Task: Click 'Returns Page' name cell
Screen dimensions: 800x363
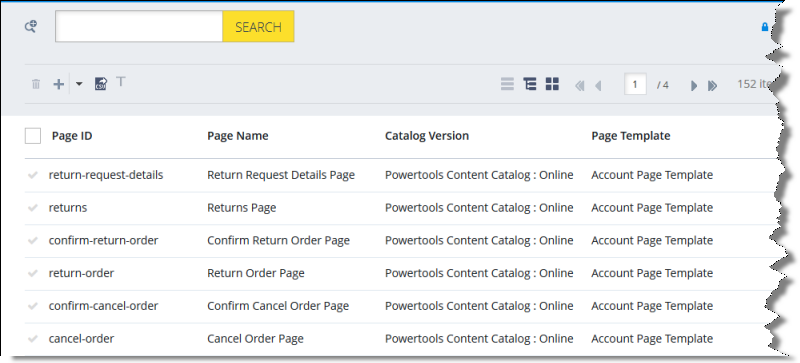Action: [x=241, y=208]
